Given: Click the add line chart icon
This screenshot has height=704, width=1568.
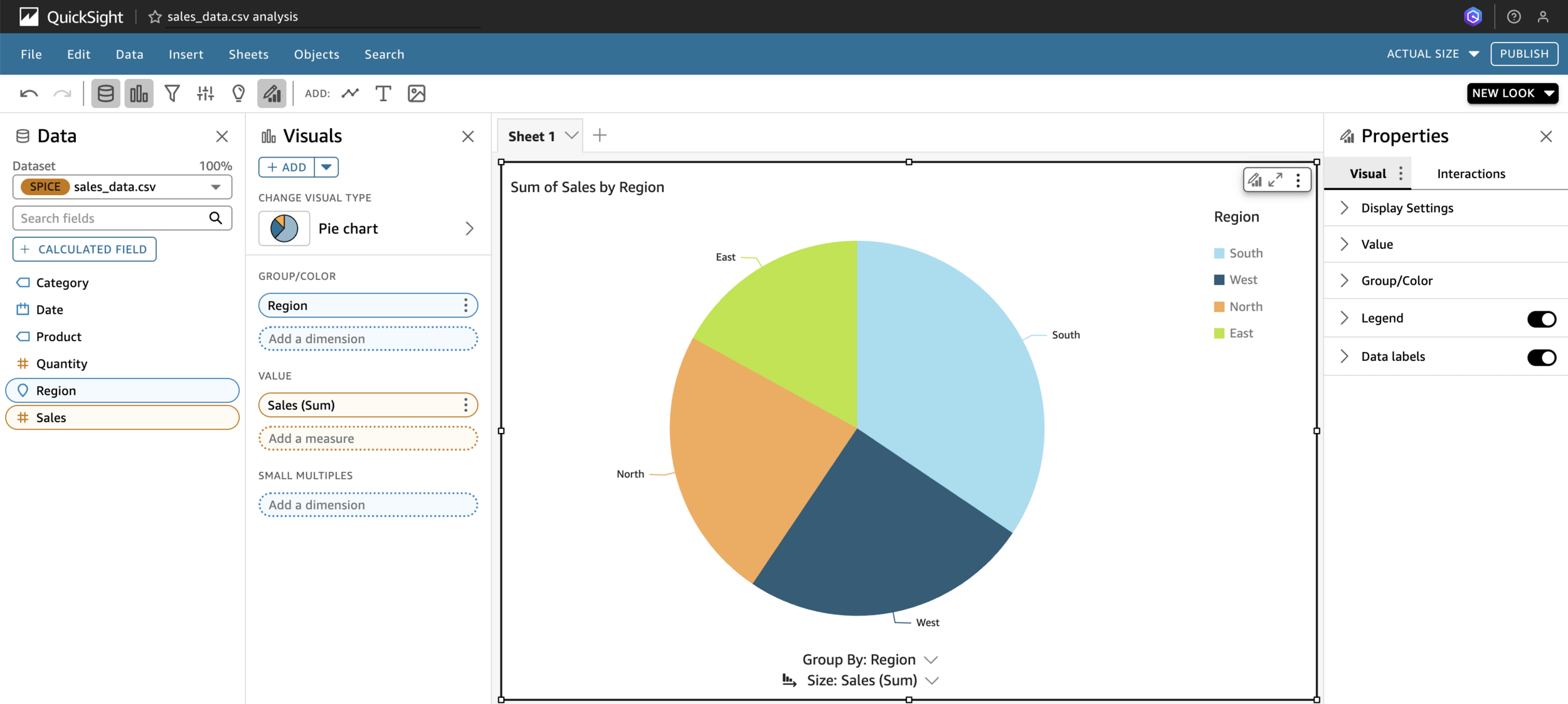Looking at the screenshot, I should (350, 93).
